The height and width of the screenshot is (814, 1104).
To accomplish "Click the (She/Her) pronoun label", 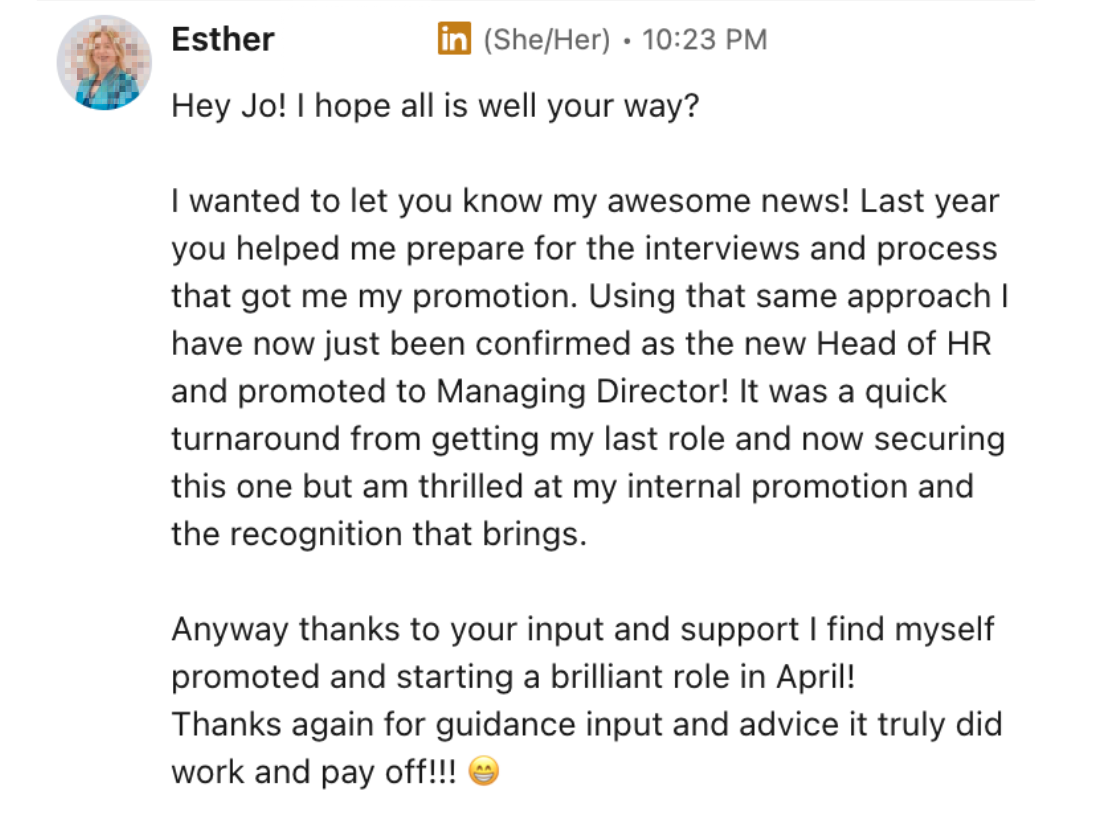I will pos(547,40).
